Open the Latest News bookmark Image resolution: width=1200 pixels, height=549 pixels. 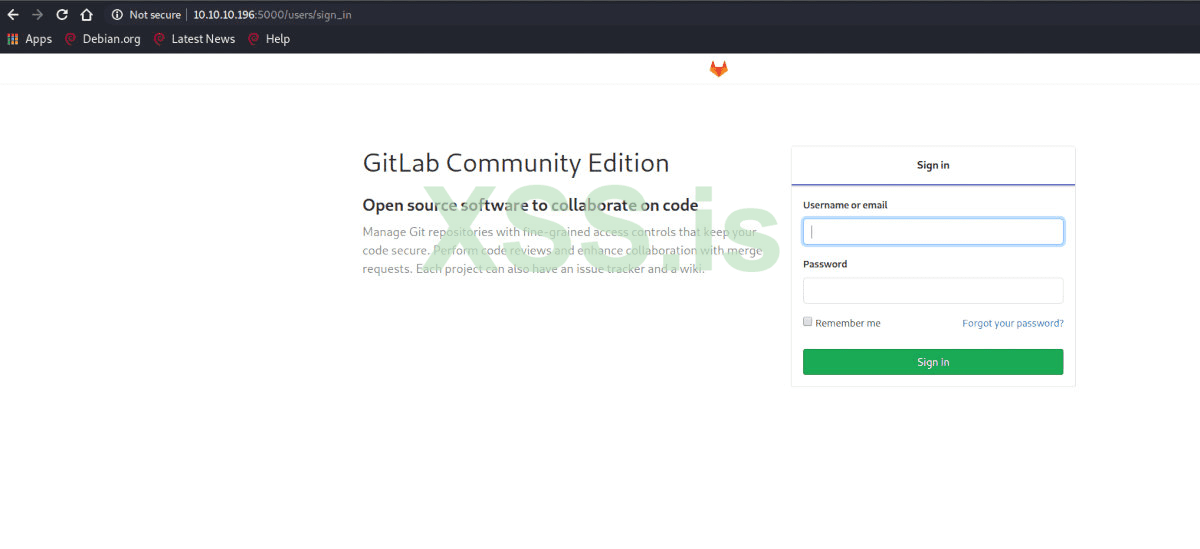(194, 39)
